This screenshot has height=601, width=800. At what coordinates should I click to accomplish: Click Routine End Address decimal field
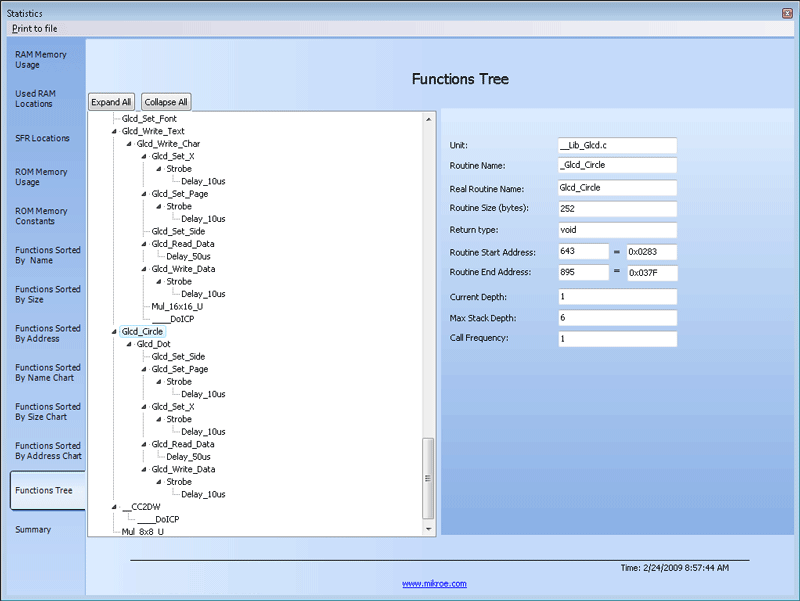pos(584,272)
